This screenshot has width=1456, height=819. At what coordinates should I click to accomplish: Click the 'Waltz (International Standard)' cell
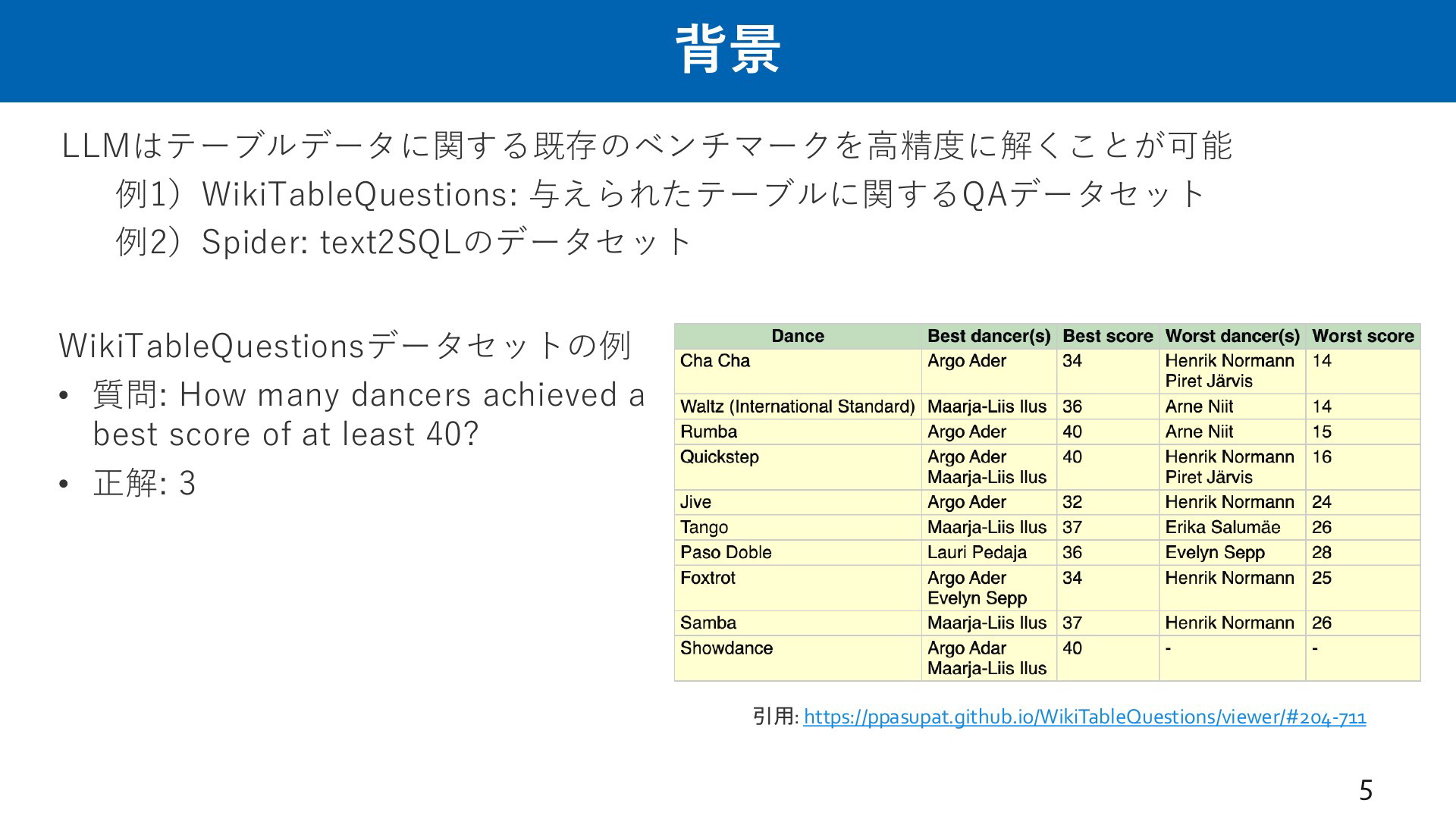pyautogui.click(x=797, y=406)
